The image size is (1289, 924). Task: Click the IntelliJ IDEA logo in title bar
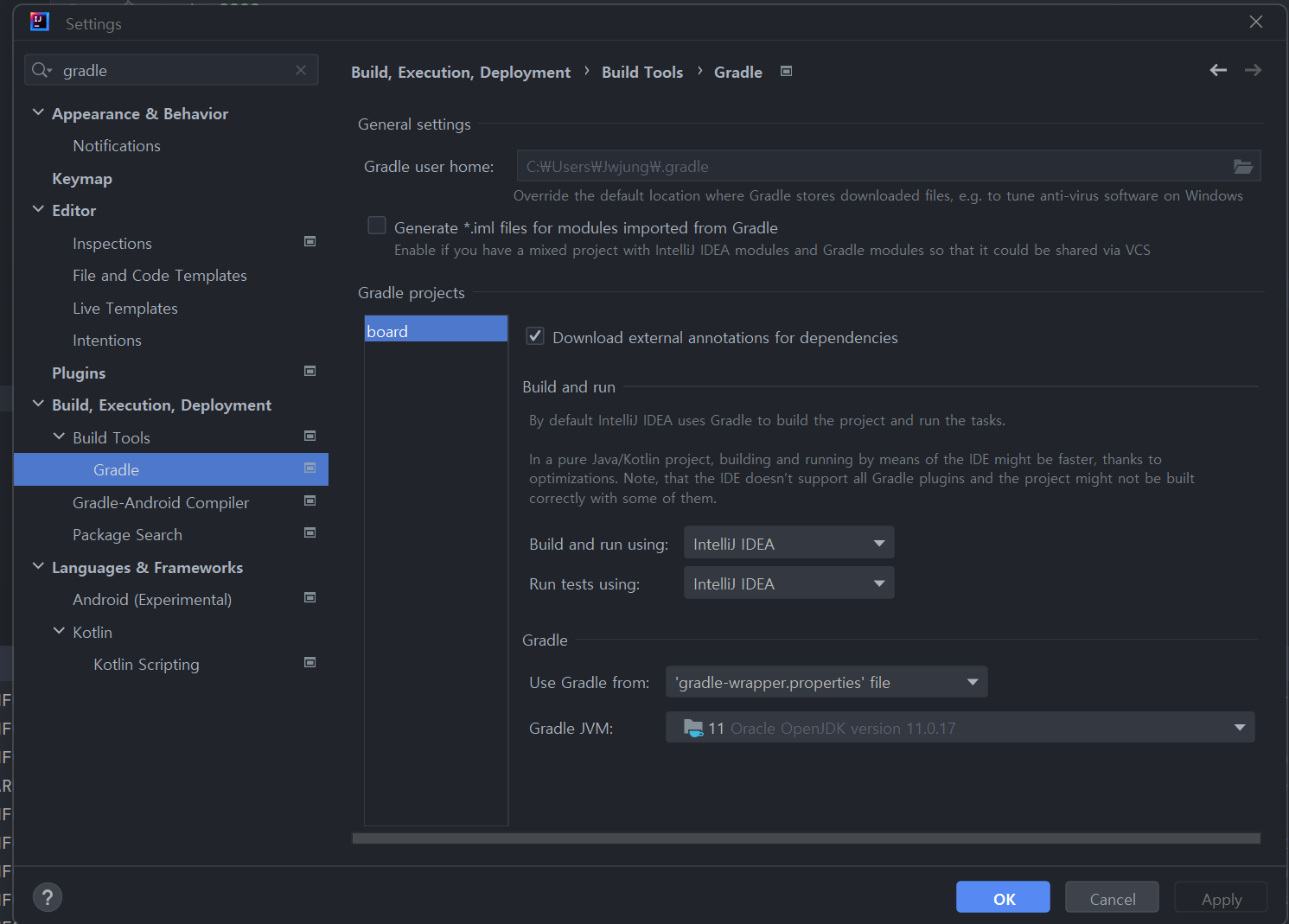[x=40, y=22]
